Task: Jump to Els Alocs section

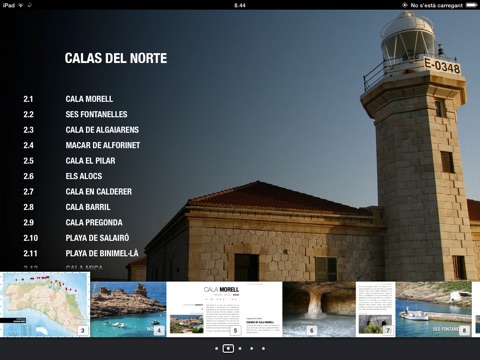Action: [84, 176]
